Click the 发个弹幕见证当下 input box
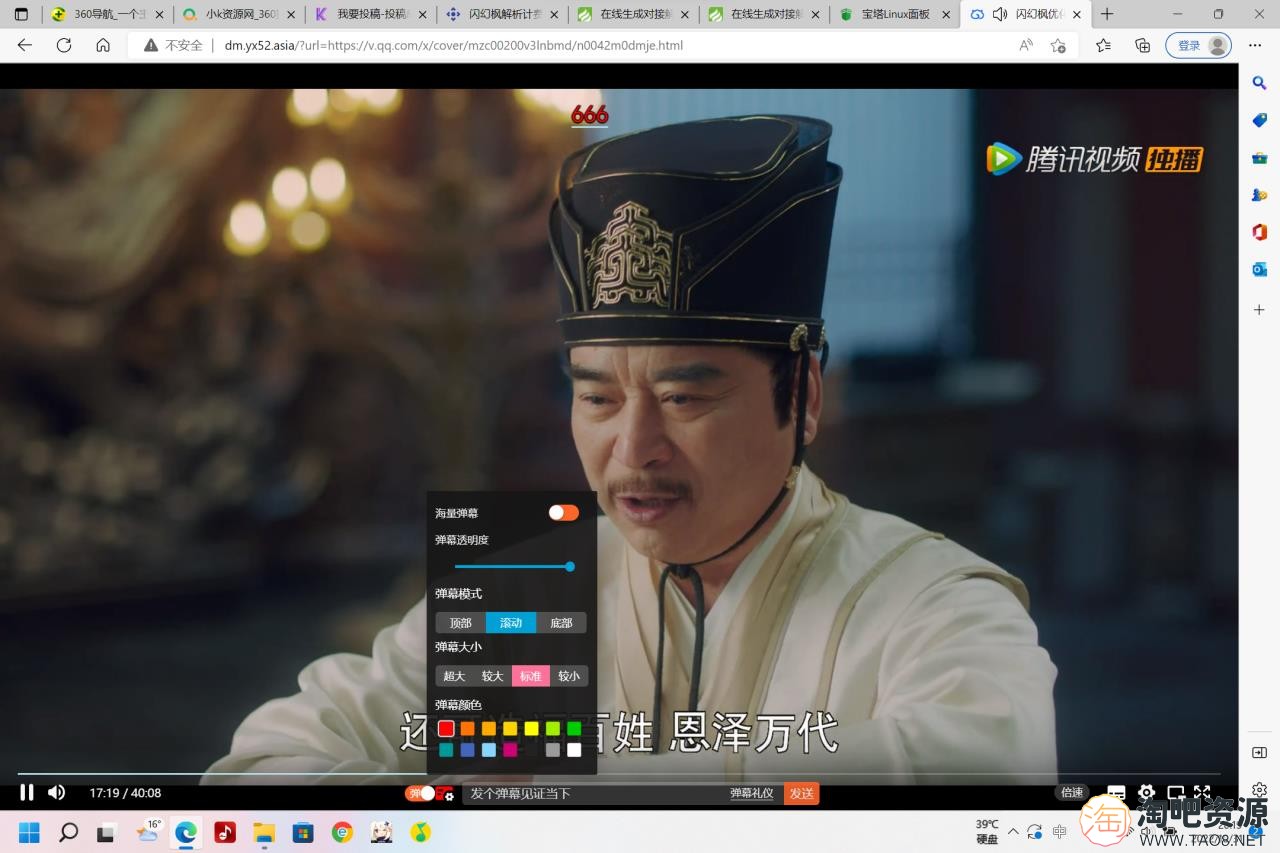The image size is (1280, 853). click(x=595, y=793)
